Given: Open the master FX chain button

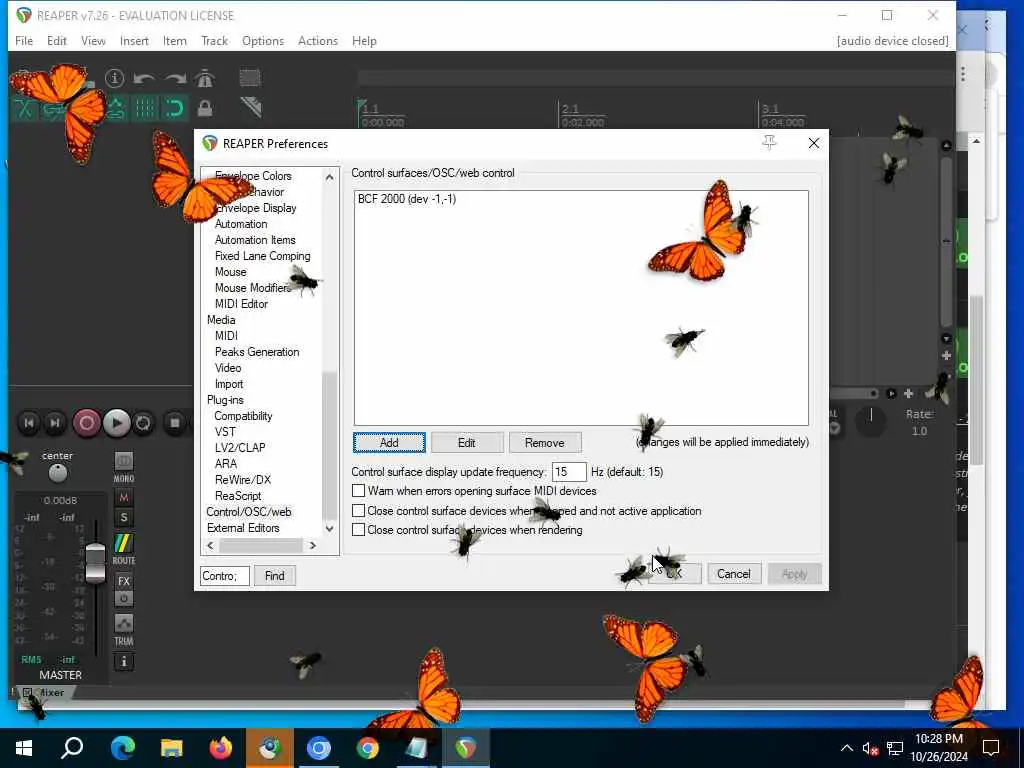Looking at the screenshot, I should tap(123, 581).
